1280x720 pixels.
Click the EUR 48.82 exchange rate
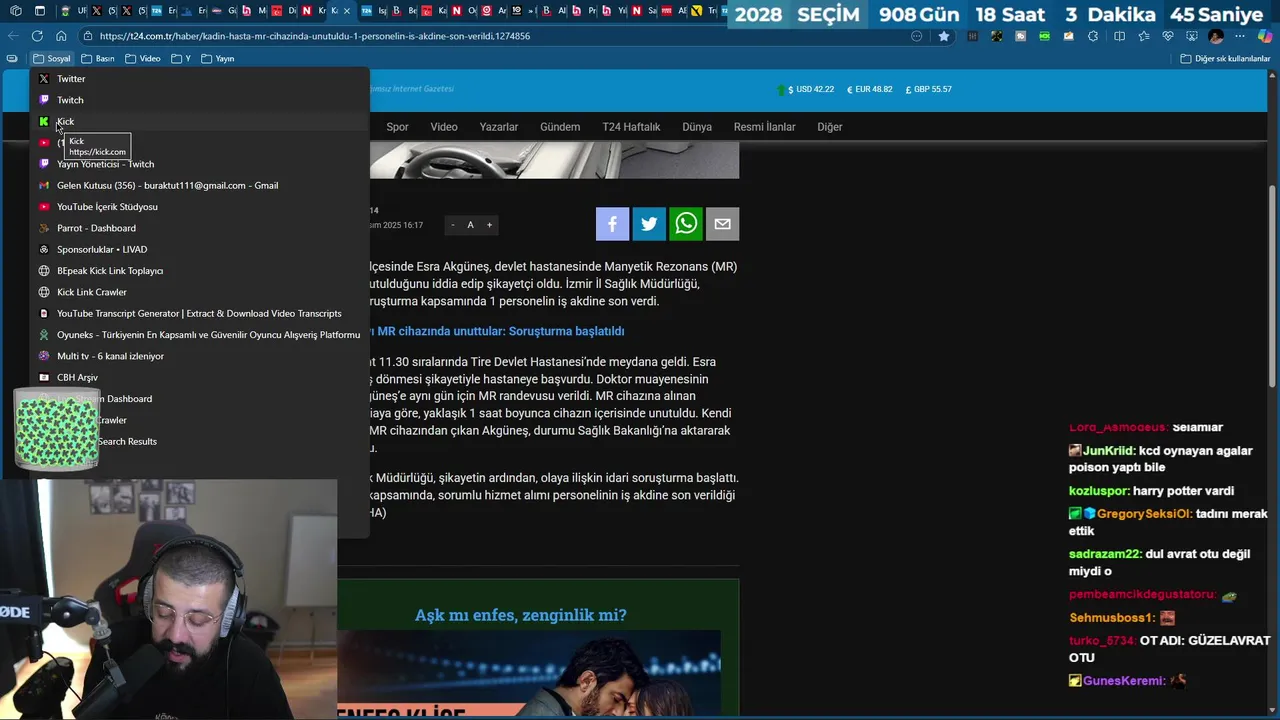(x=869, y=89)
